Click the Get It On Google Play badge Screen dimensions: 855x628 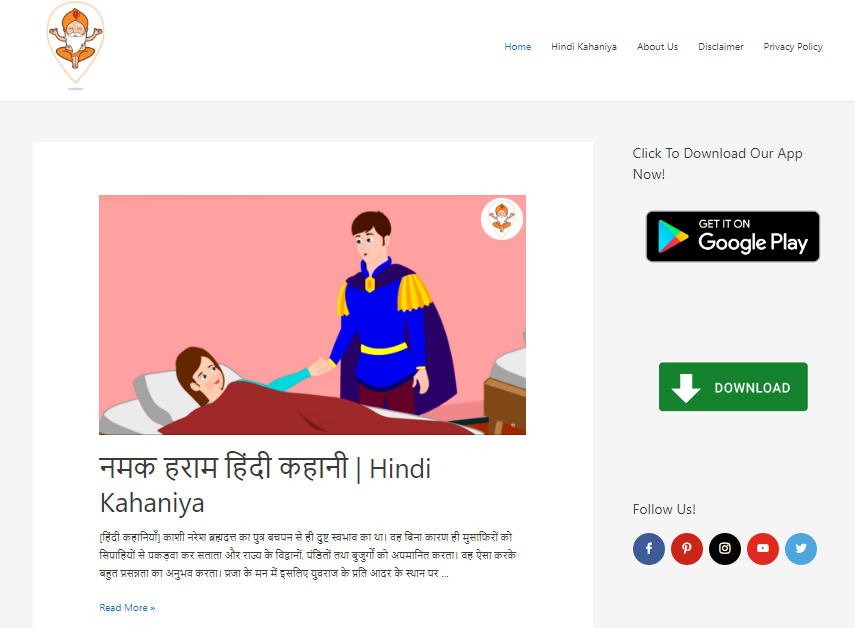point(733,237)
